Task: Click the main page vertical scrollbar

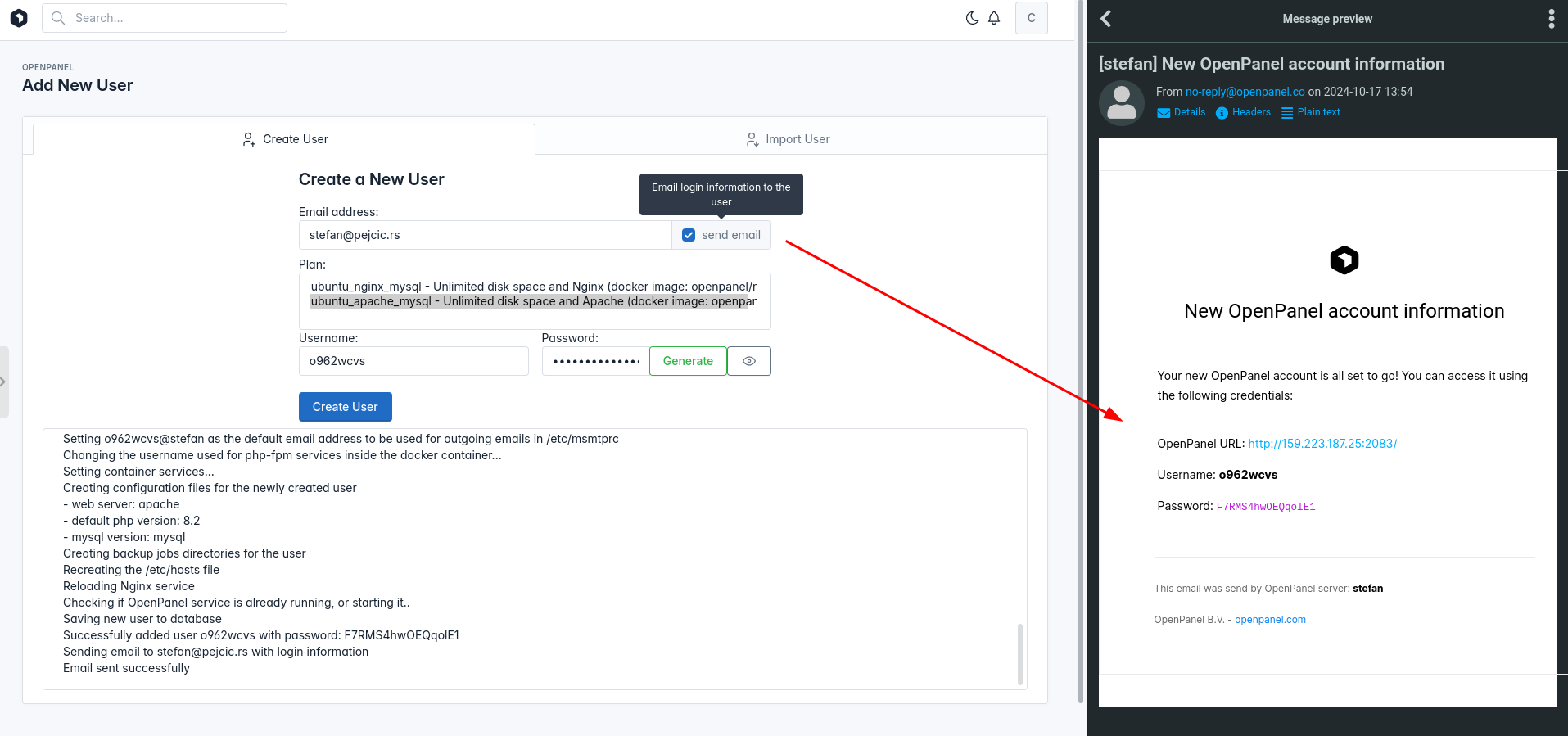Action: click(1080, 352)
